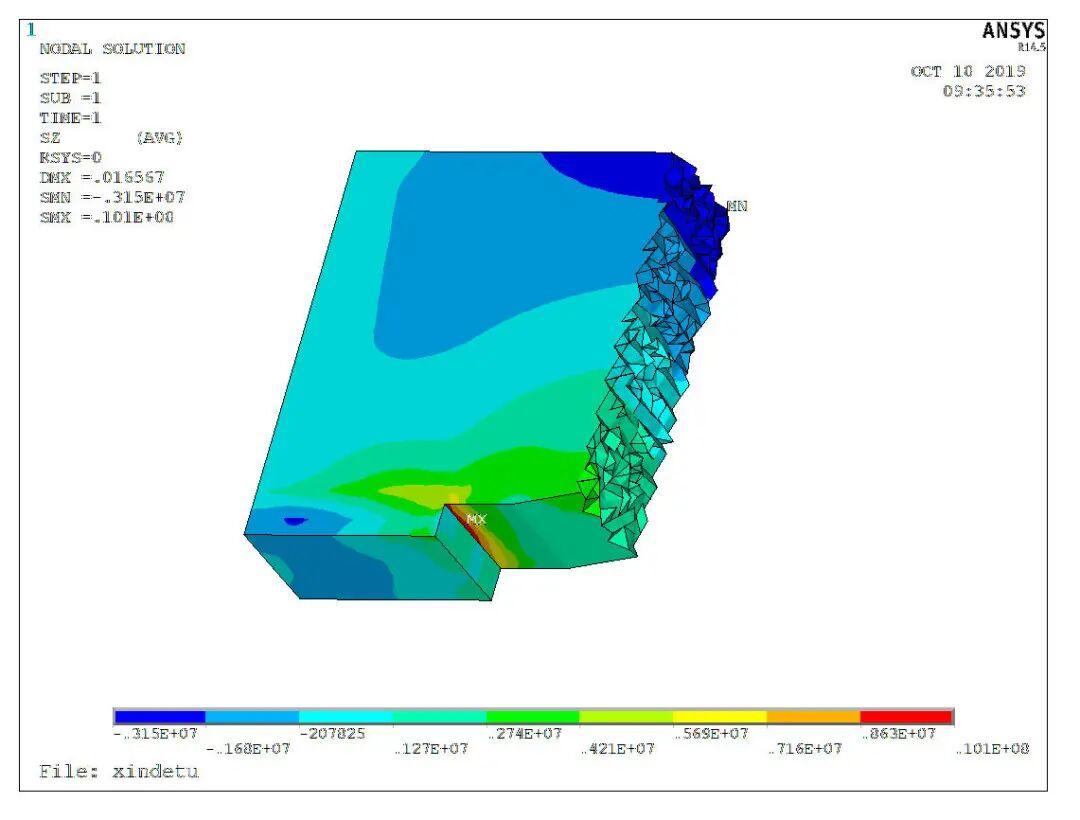
Task: Click the R14.5 version text
Action: [1032, 47]
